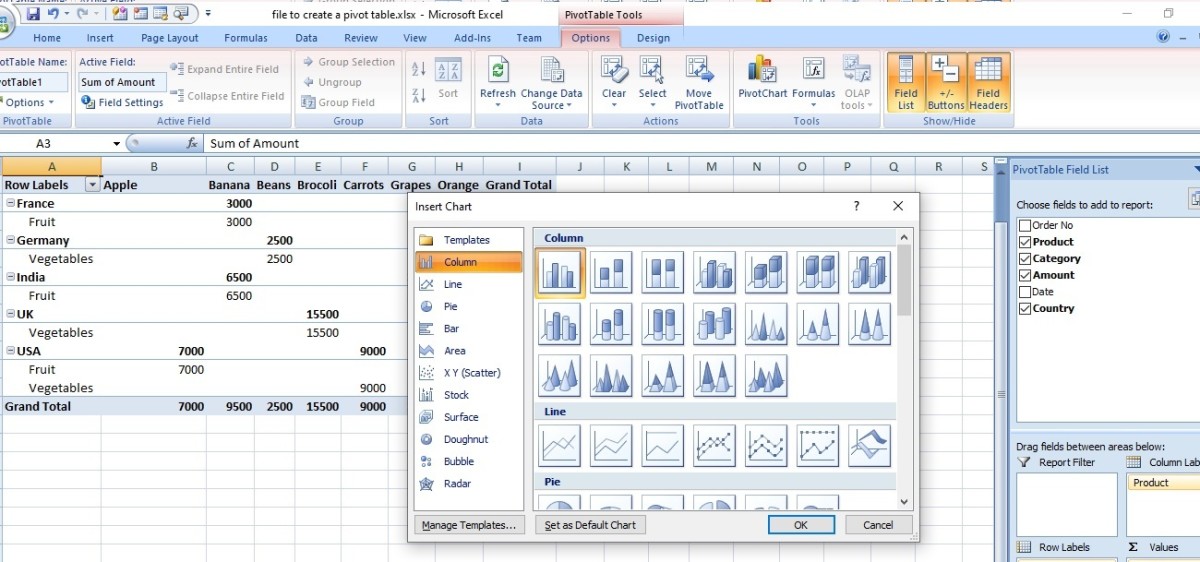Screen dimensions: 1200x562
Task: Open the Row Labels filter dropdown
Action: click(93, 185)
